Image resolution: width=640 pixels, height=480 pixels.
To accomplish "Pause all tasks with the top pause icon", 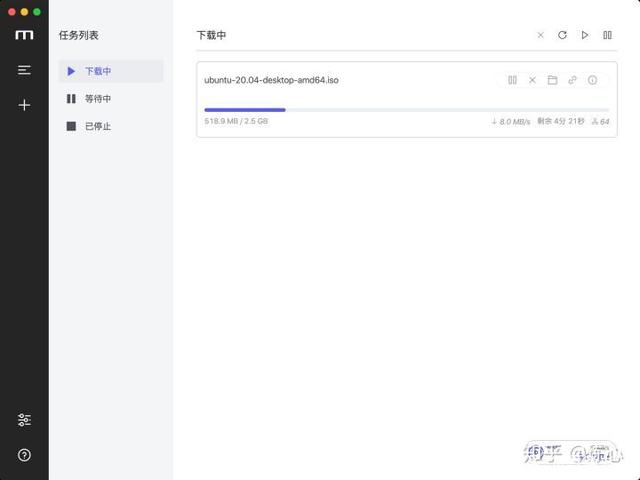I will point(607,35).
